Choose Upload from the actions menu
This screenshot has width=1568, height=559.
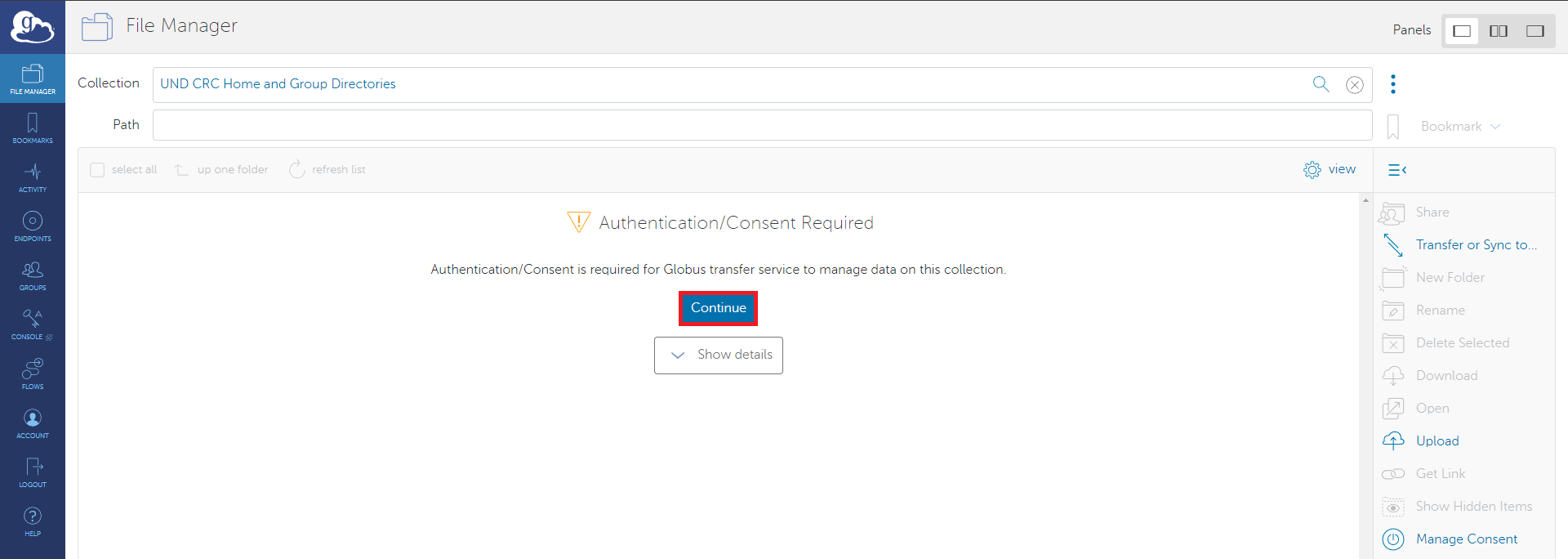1437,441
